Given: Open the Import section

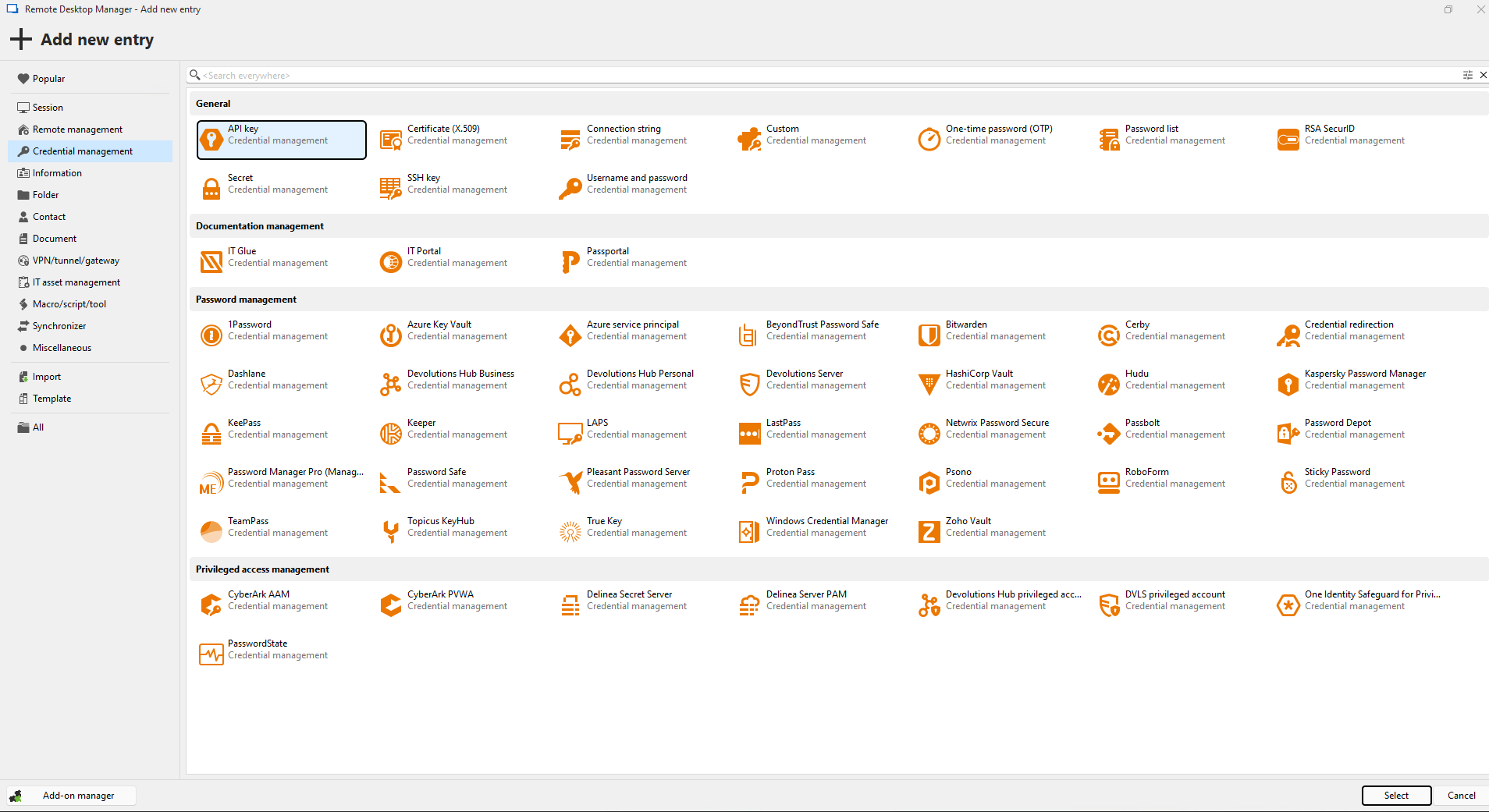Looking at the screenshot, I should point(90,377).
